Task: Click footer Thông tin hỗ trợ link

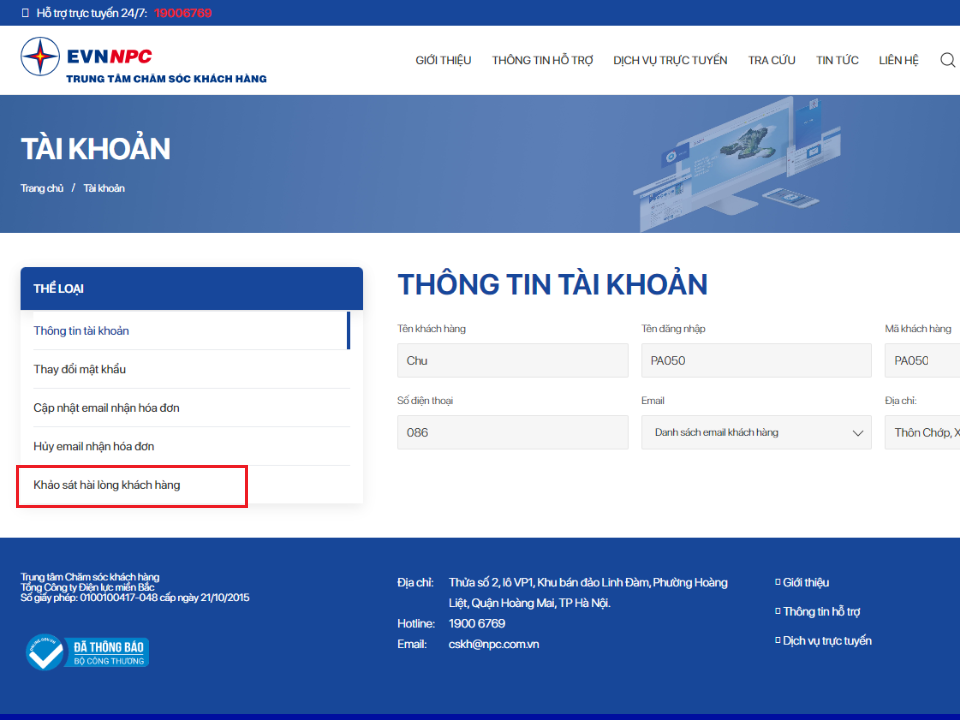Action: click(821, 612)
